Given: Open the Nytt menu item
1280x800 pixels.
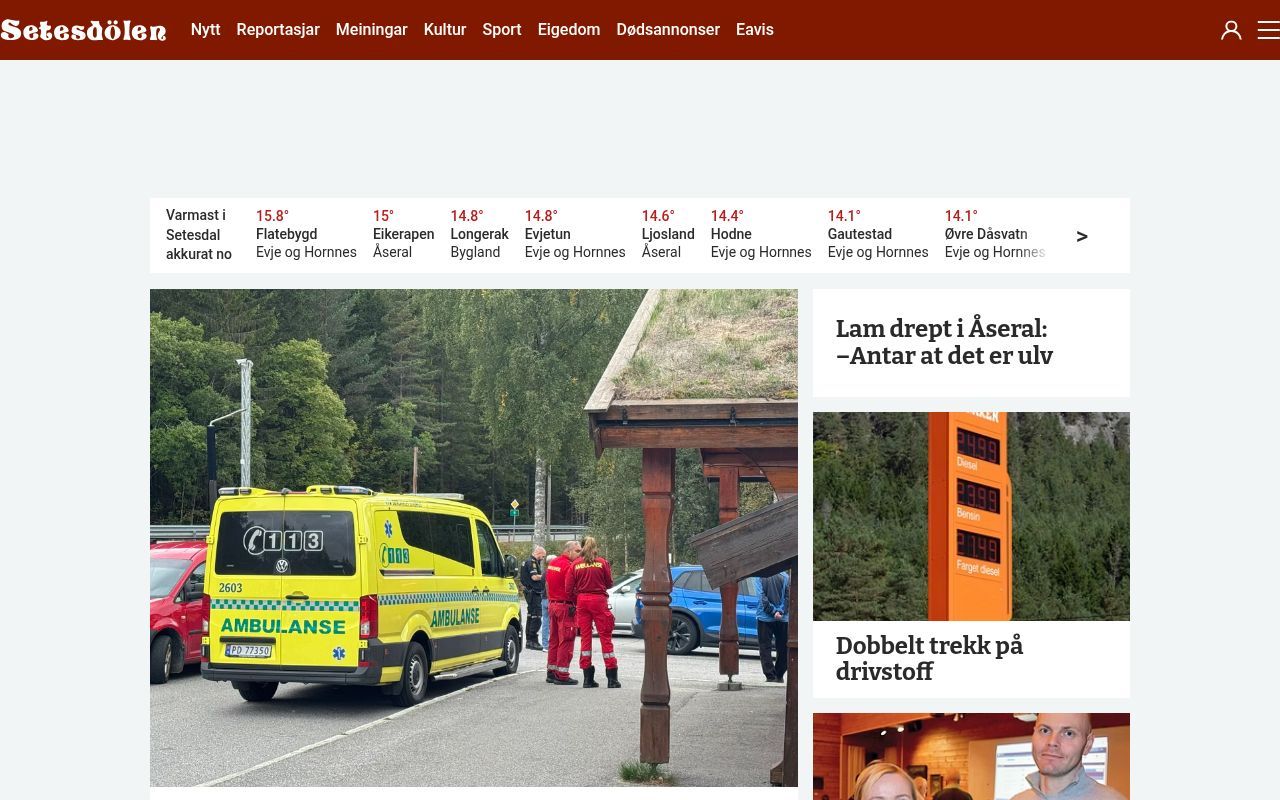Looking at the screenshot, I should (x=205, y=30).
